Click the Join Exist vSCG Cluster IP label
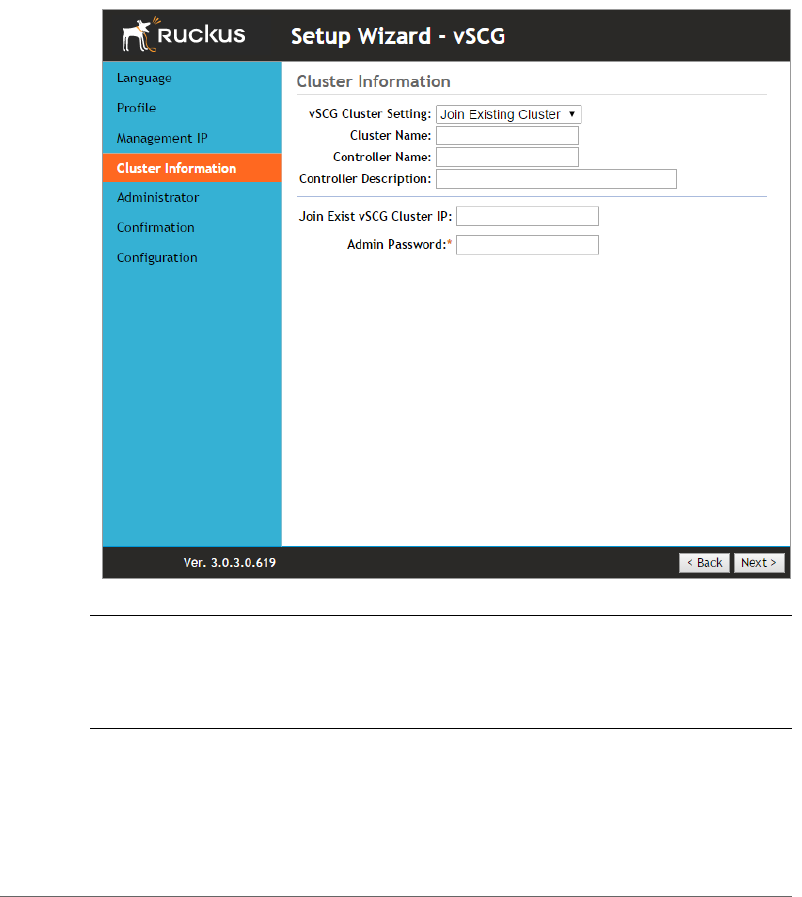The height and width of the screenshot is (897, 802). click(375, 217)
